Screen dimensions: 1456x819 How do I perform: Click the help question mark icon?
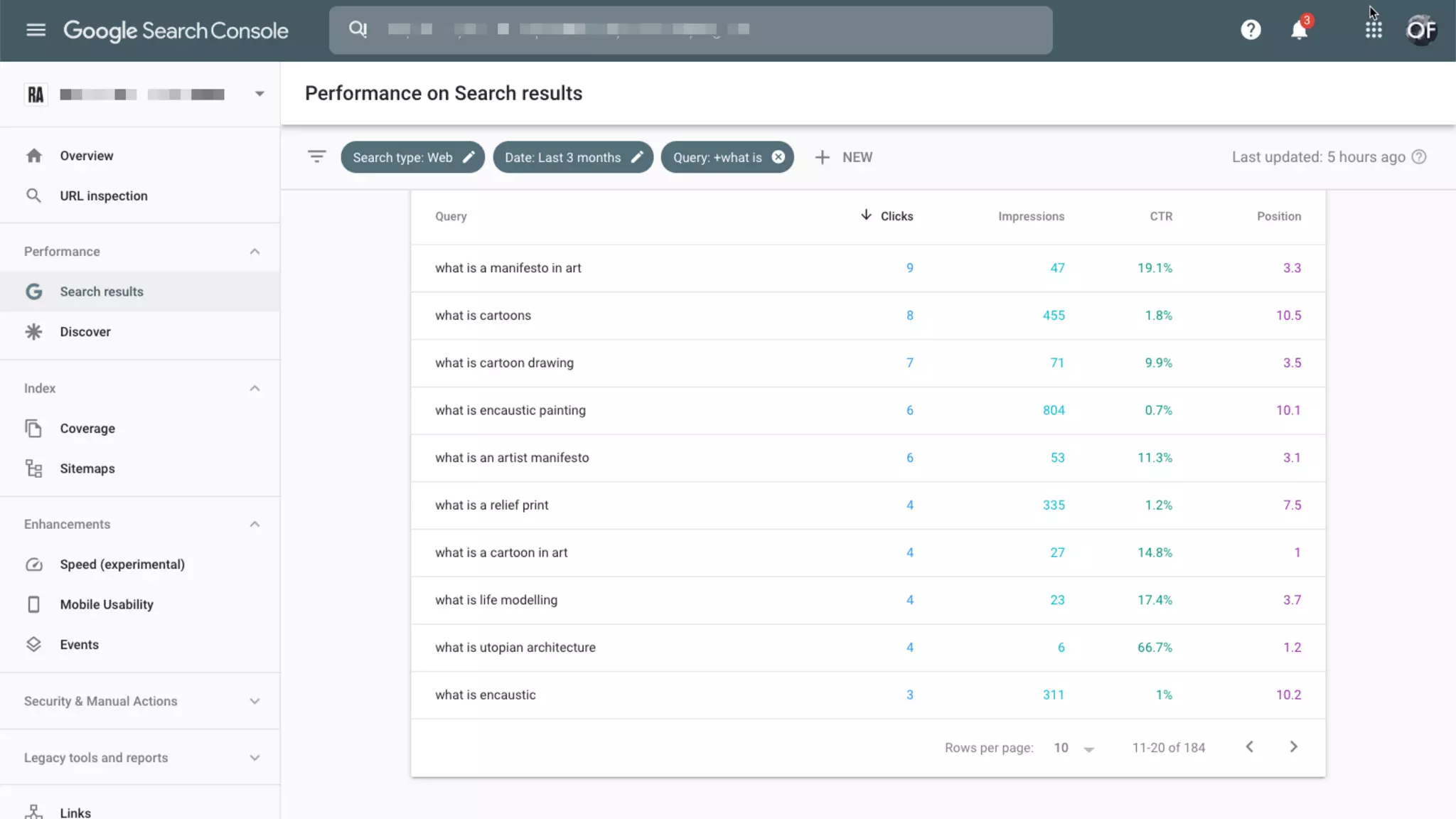(1251, 30)
